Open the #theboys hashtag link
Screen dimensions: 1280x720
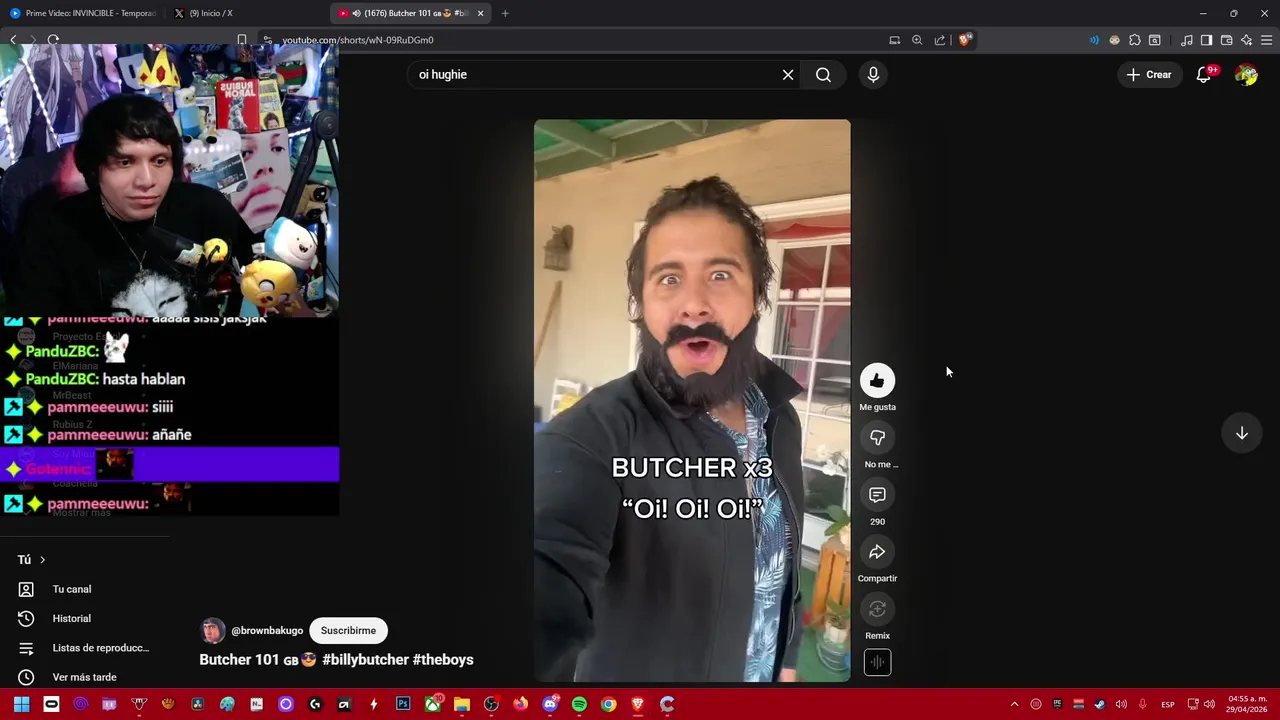[x=443, y=660]
